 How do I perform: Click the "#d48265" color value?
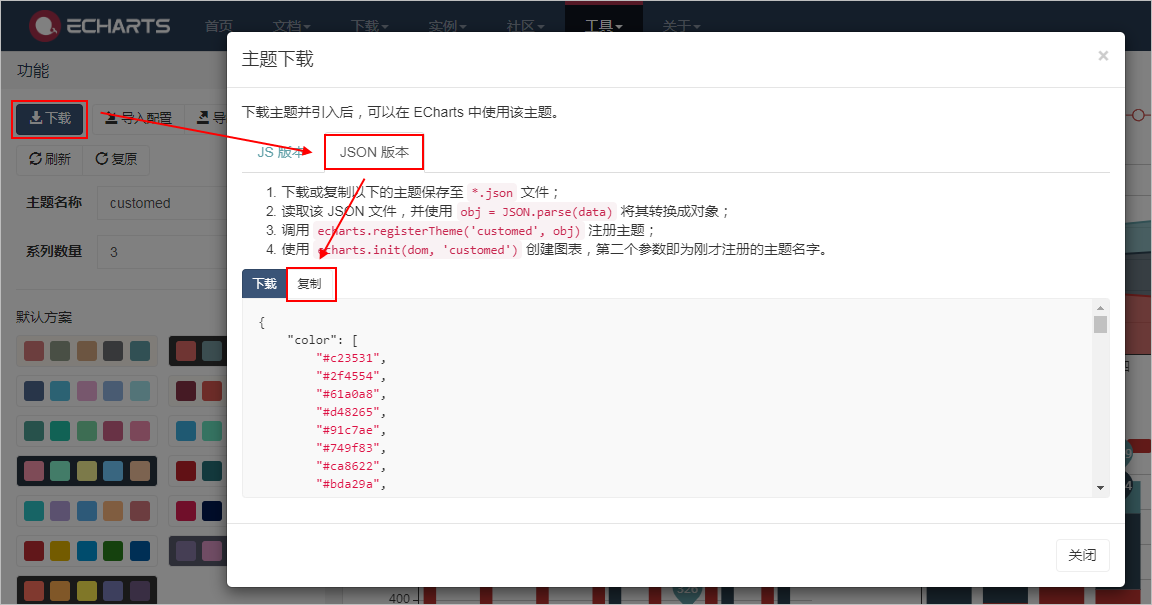[x=348, y=412]
